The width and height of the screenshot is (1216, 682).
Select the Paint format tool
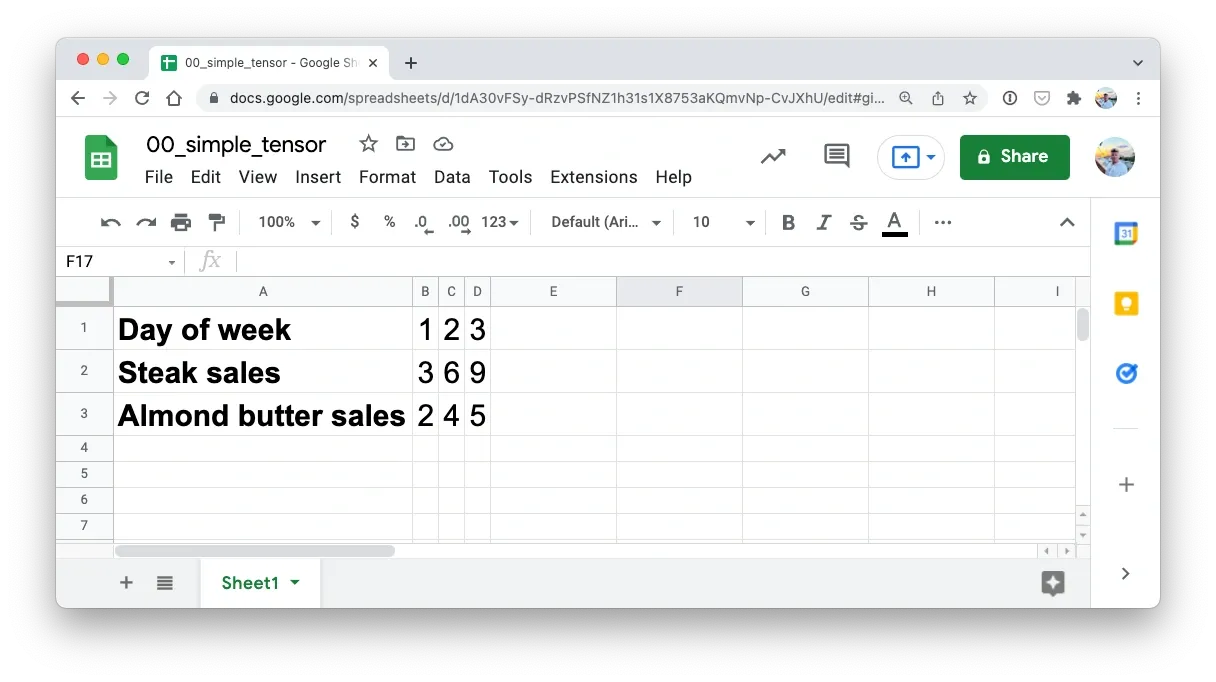216,222
